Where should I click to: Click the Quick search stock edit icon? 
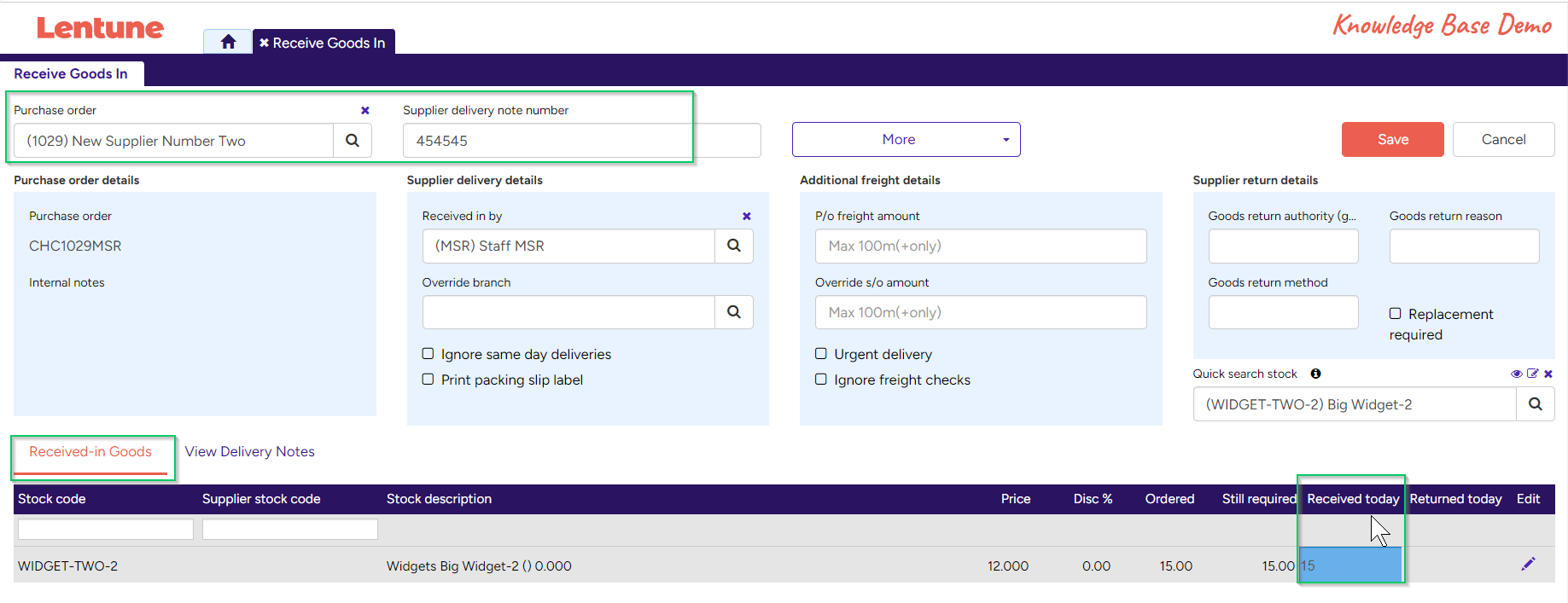point(1532,374)
